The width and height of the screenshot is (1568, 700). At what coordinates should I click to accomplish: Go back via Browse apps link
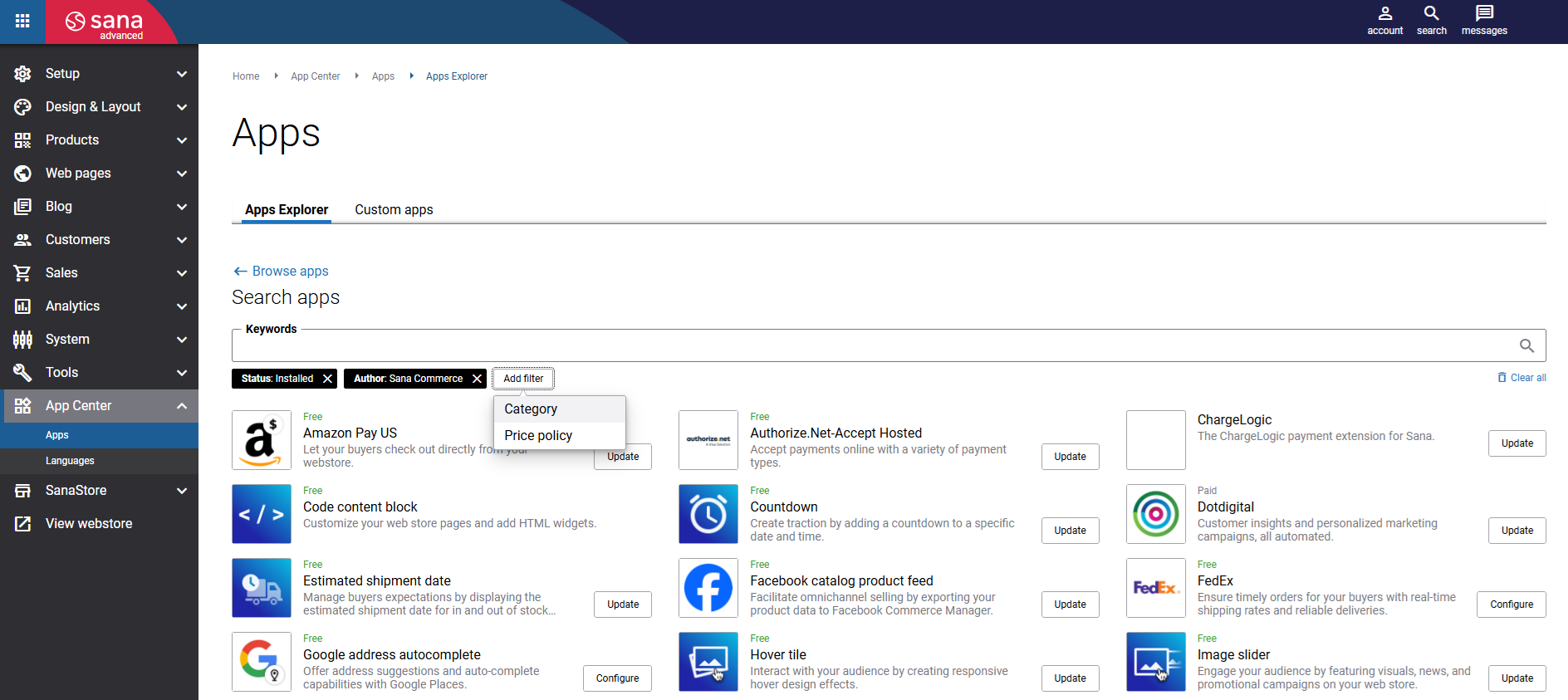(x=281, y=272)
